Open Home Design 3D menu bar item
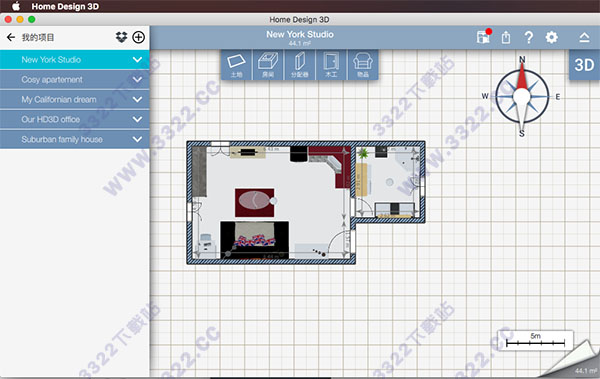This screenshot has height=379, width=600. [x=65, y=6]
